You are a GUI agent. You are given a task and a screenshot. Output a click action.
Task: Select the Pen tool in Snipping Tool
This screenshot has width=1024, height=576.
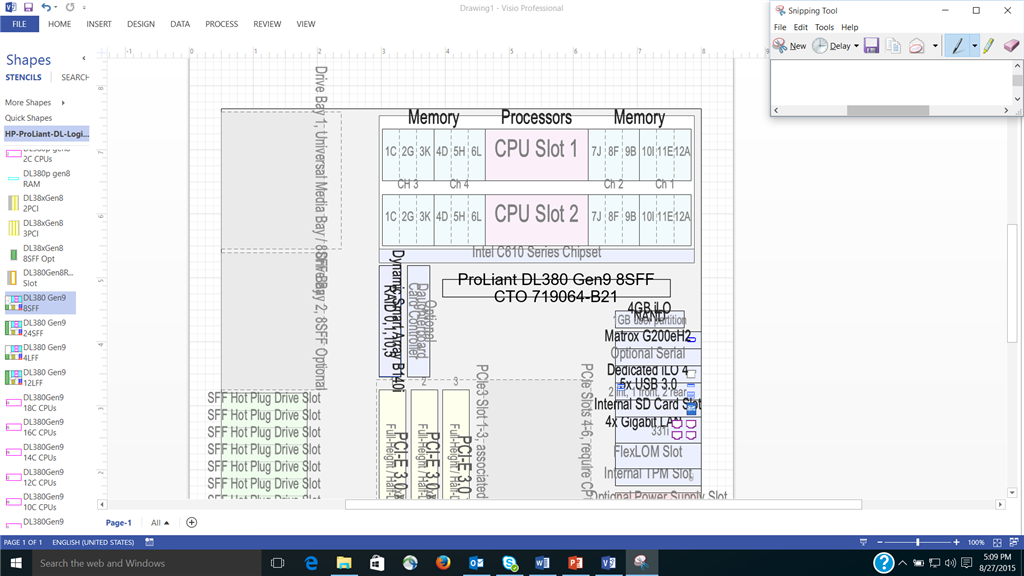(957, 46)
